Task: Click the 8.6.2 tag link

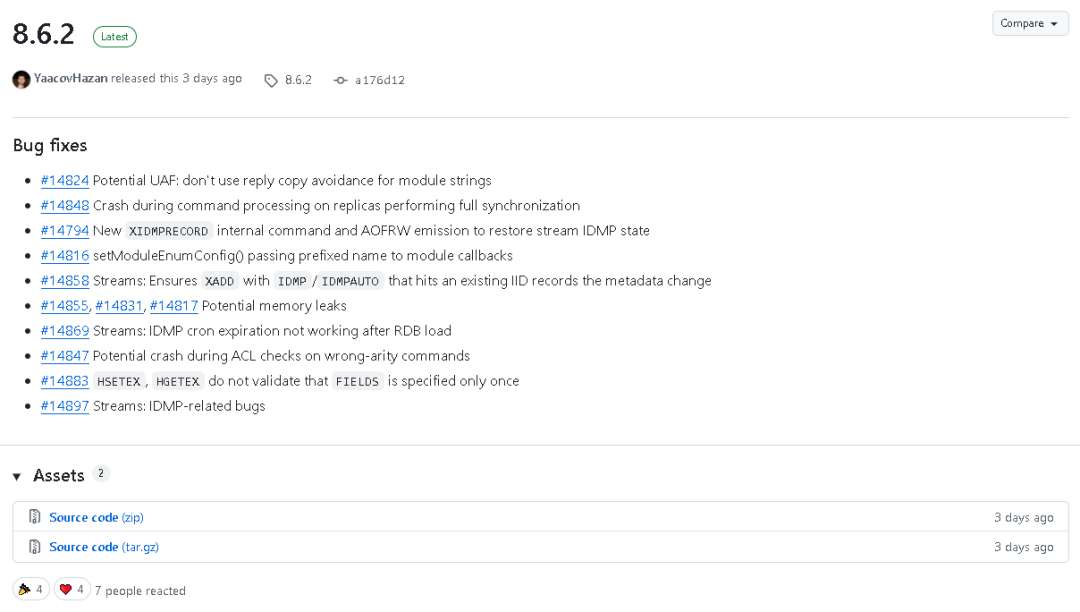Action: 298,80
